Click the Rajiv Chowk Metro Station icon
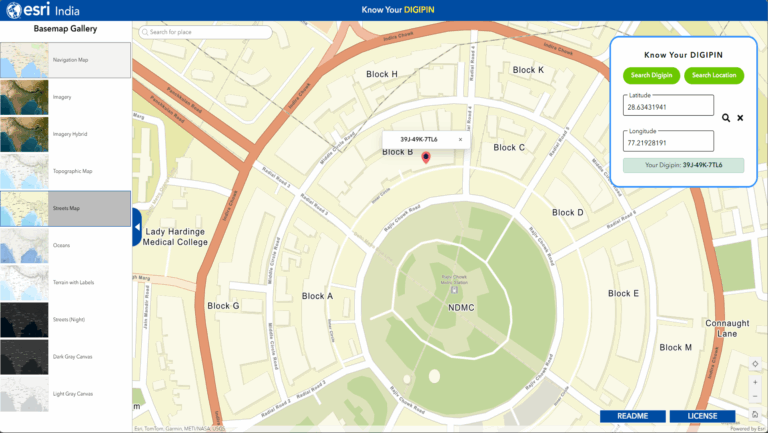 pyautogui.click(x=454, y=289)
